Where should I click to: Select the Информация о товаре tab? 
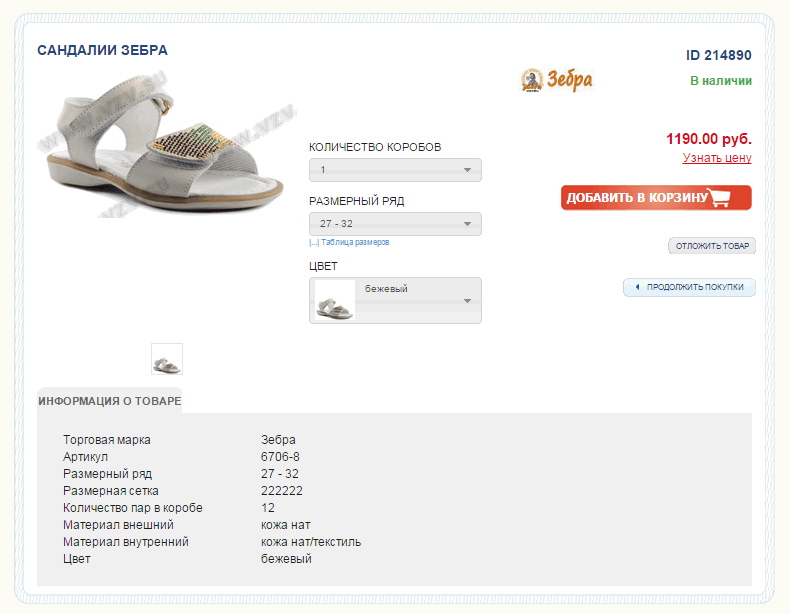click(x=109, y=401)
